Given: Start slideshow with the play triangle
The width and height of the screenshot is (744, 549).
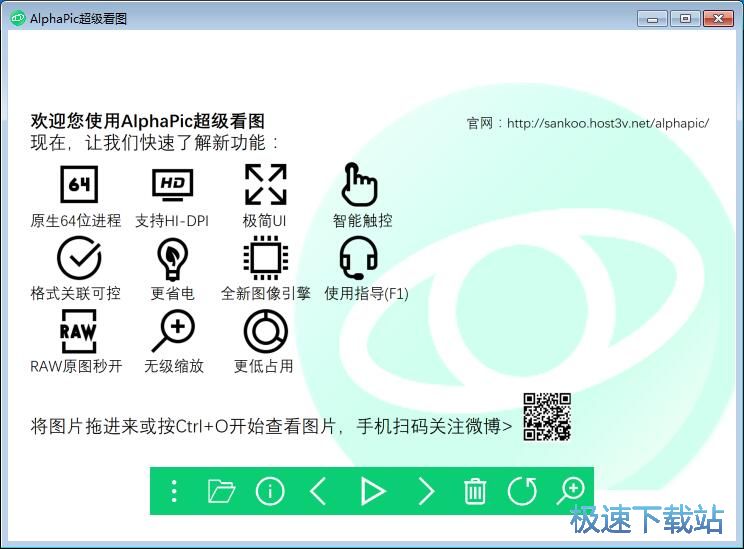Looking at the screenshot, I should coord(372,491).
